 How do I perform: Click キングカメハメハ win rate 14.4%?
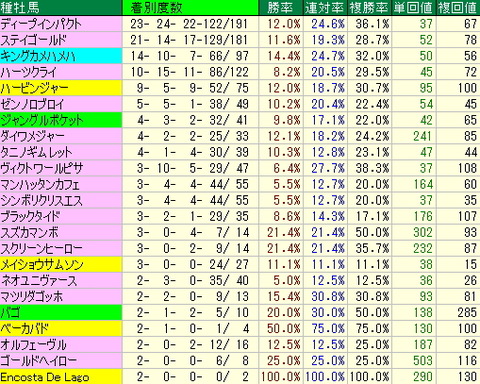284,56
